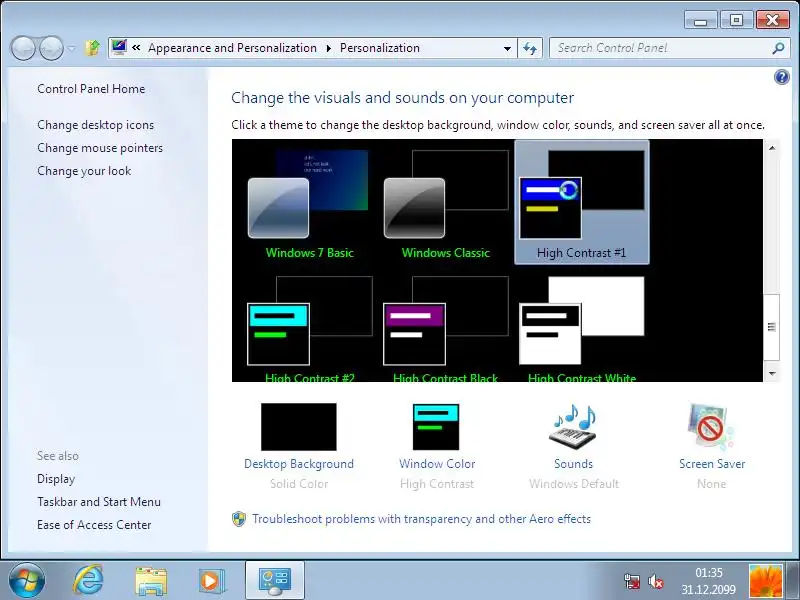
Task: Apply the High Contrast White theme
Action: coord(582,329)
